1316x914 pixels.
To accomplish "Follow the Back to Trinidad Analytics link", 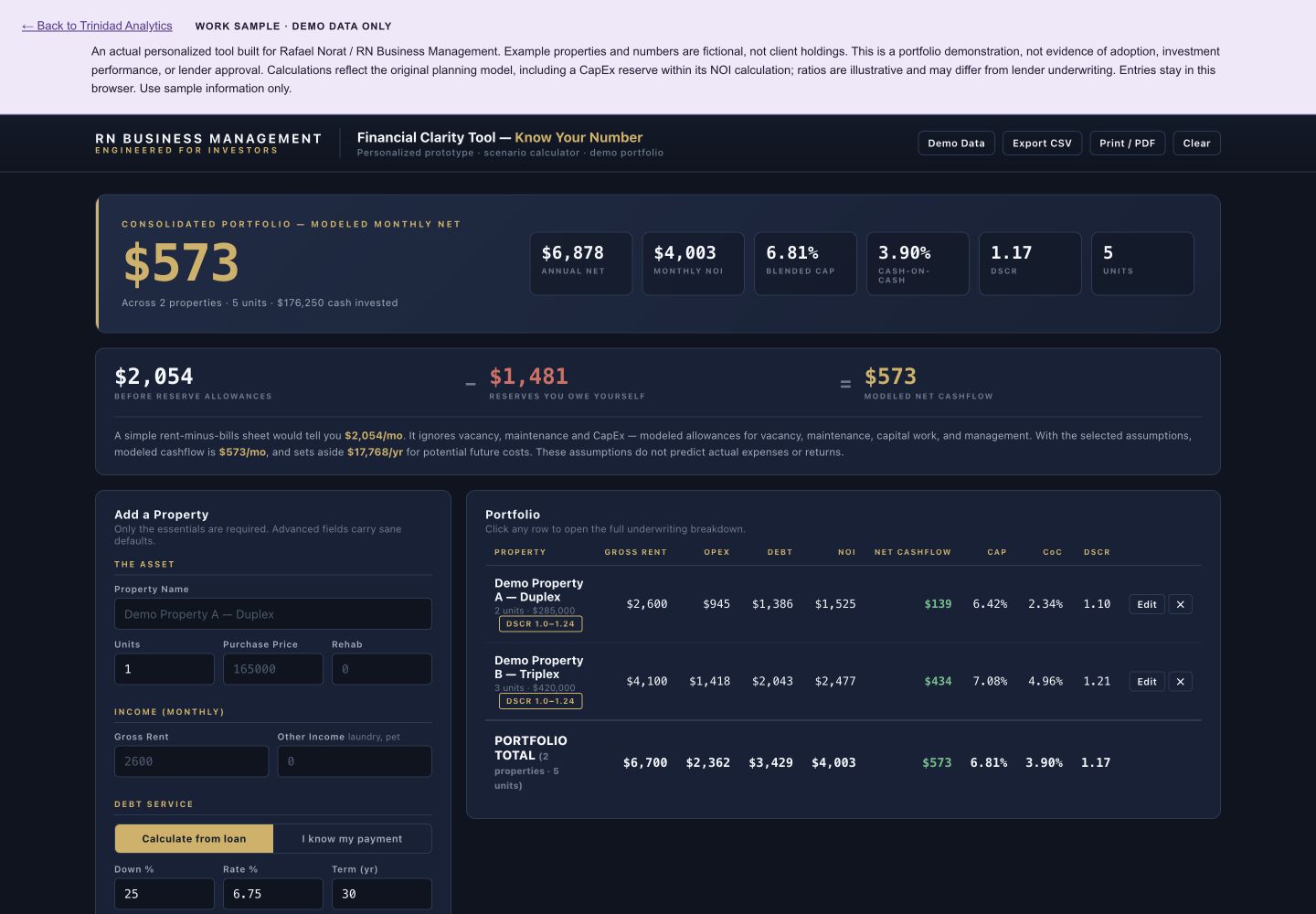I will [x=97, y=26].
